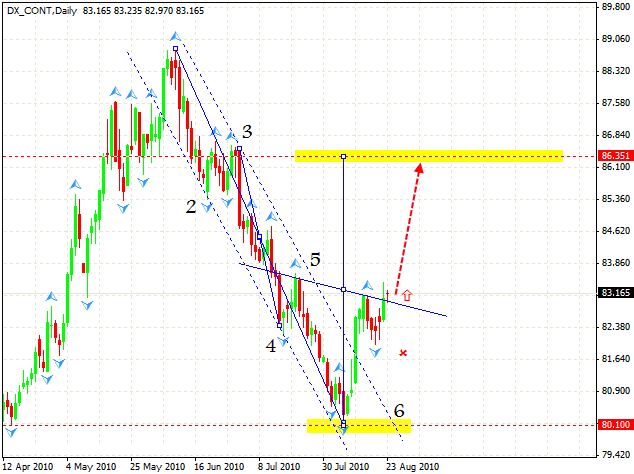Click the black 83.165 current price tag
This screenshot has height=474, width=634.
tap(615, 292)
